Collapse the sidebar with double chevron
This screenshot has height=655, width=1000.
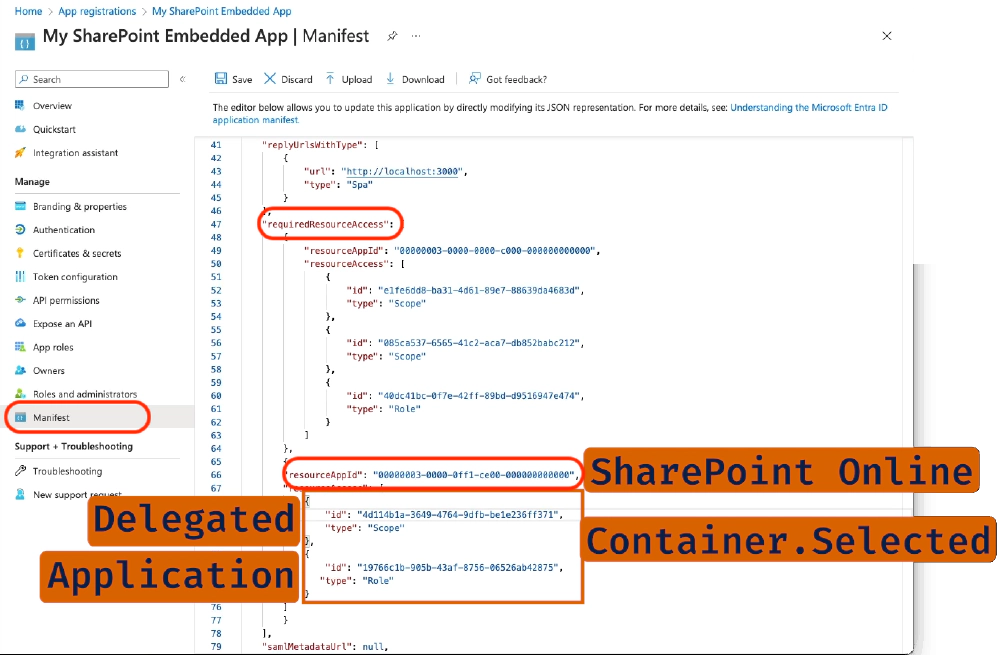182,79
